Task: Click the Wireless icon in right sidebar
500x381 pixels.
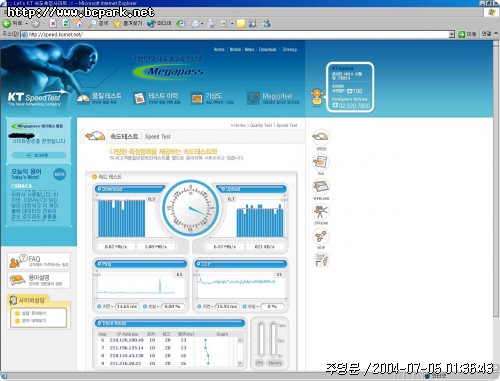Action: [x=321, y=187]
